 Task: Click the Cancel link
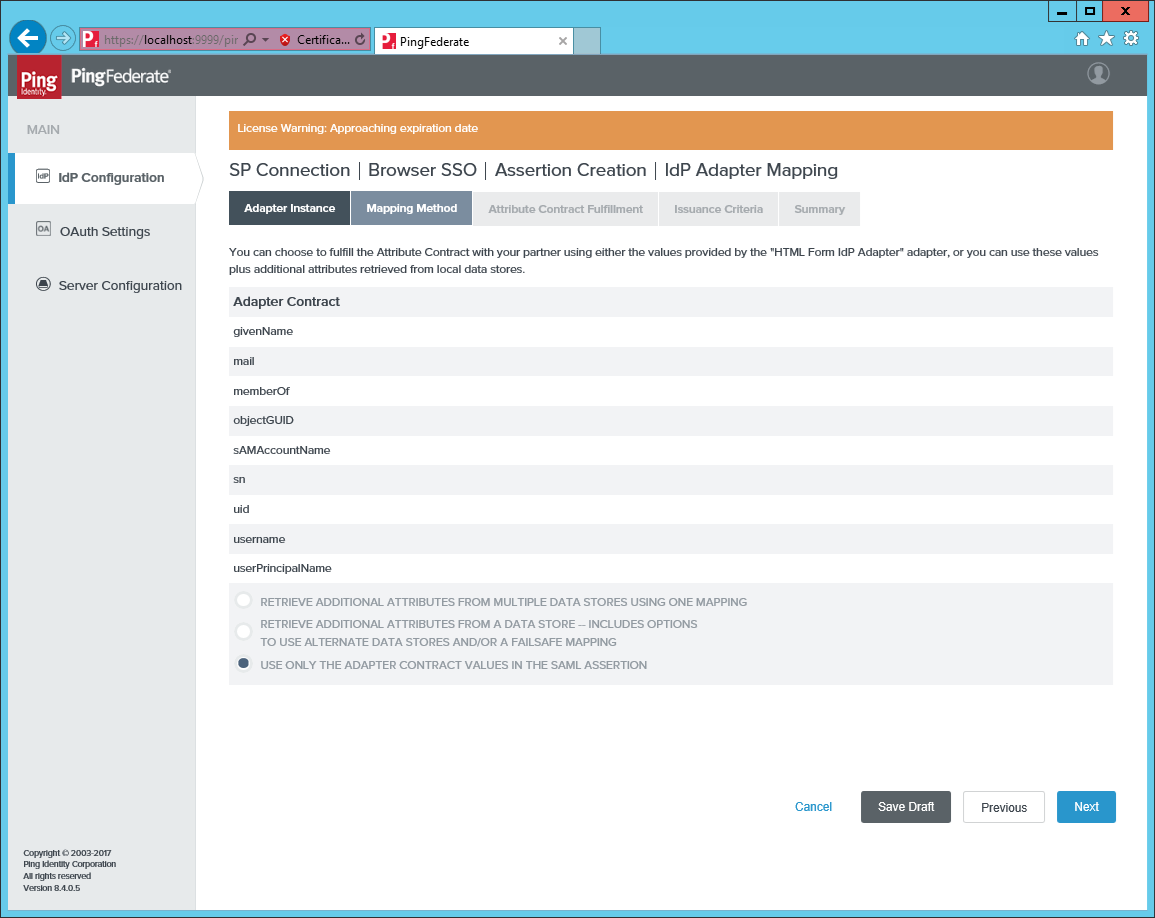click(813, 807)
